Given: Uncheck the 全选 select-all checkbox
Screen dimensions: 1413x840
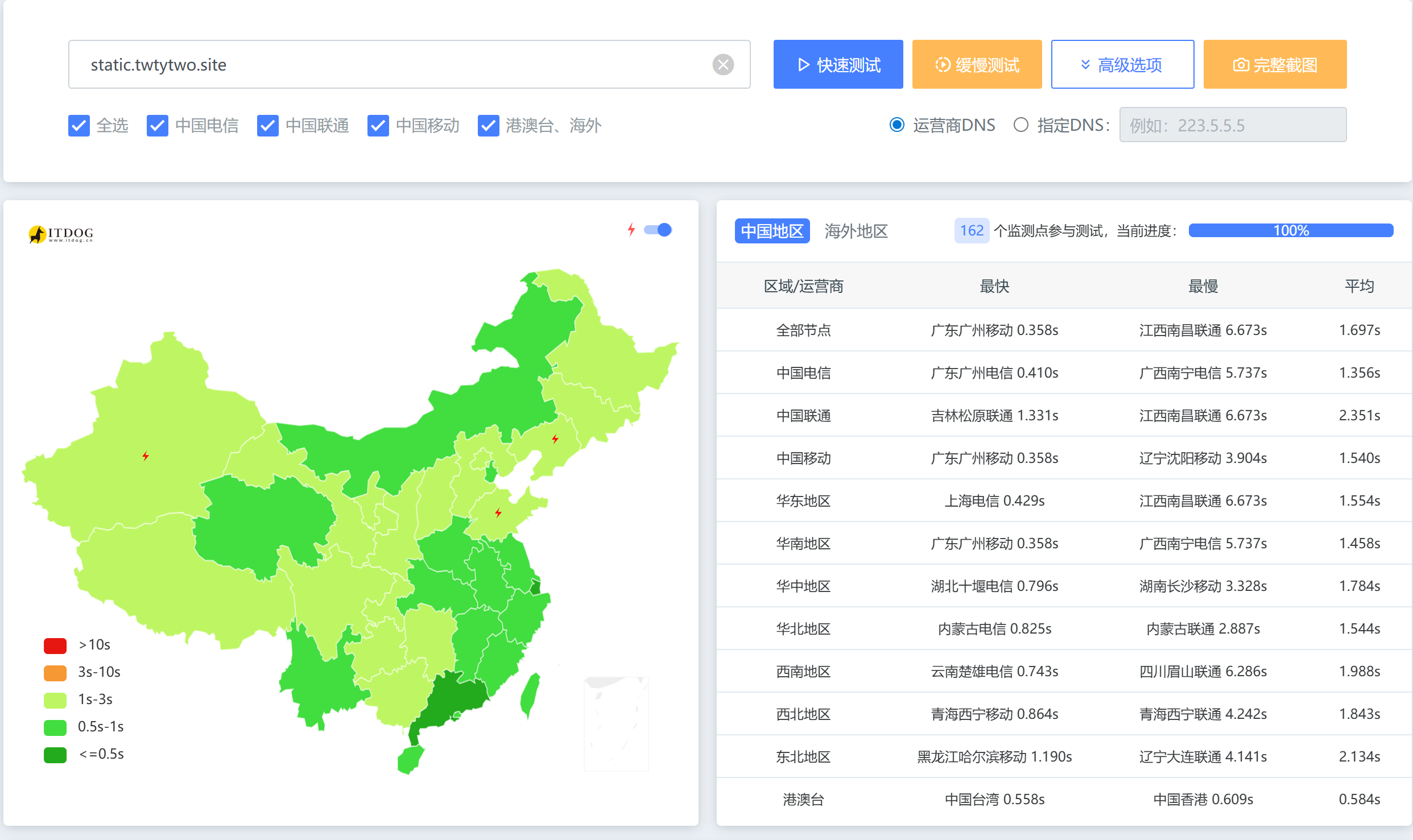Looking at the screenshot, I should point(79,126).
